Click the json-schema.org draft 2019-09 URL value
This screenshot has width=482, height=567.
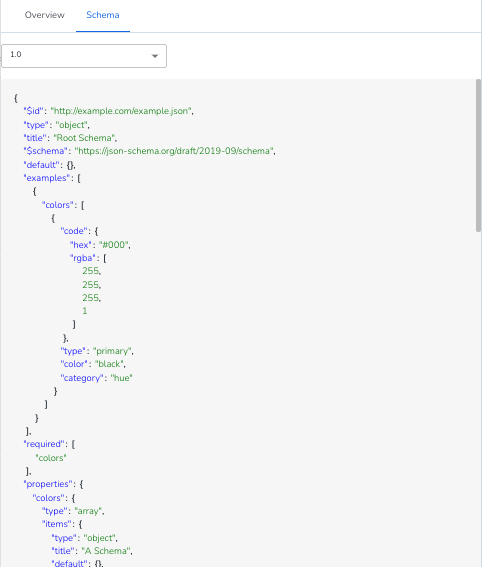click(x=174, y=151)
